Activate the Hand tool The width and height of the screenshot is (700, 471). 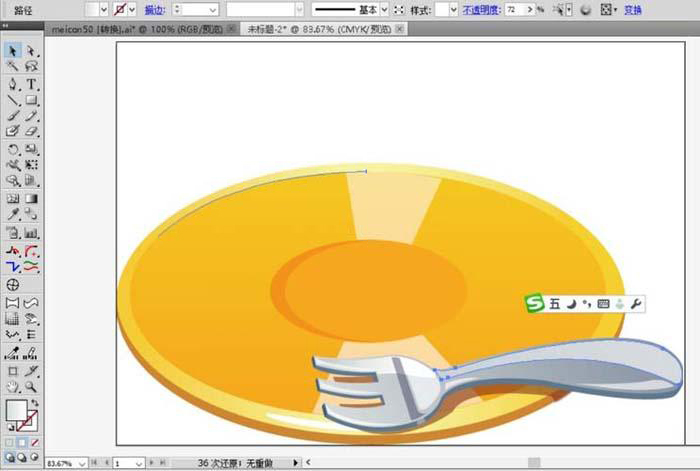[12, 387]
